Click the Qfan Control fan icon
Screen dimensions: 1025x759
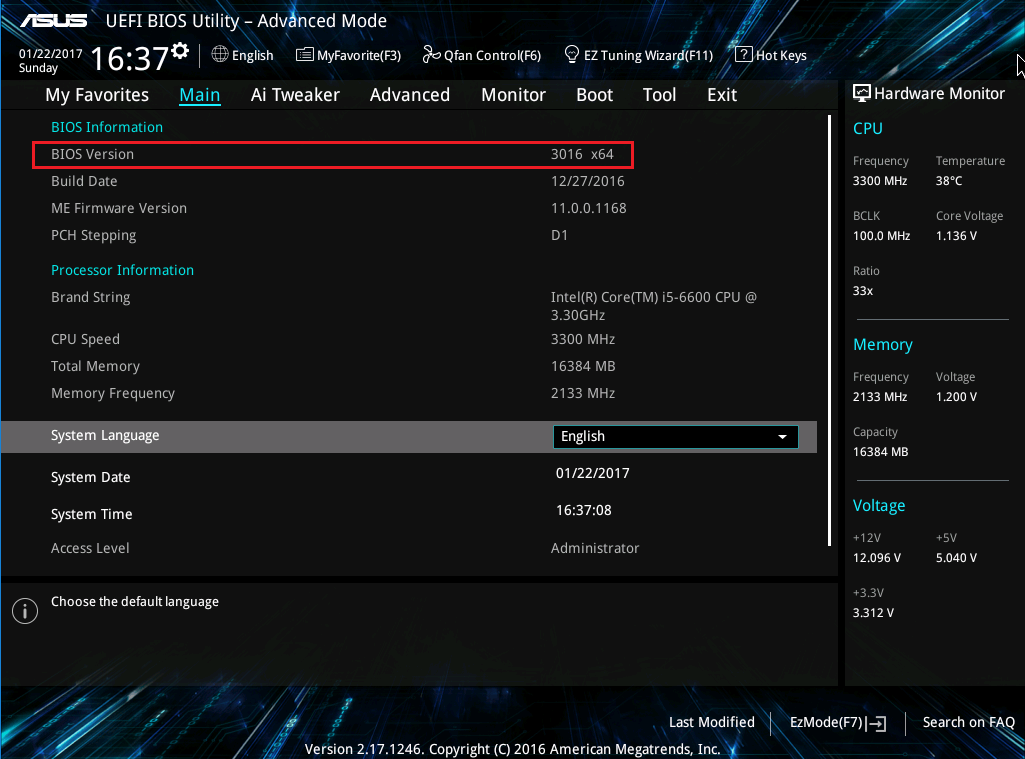pos(431,54)
